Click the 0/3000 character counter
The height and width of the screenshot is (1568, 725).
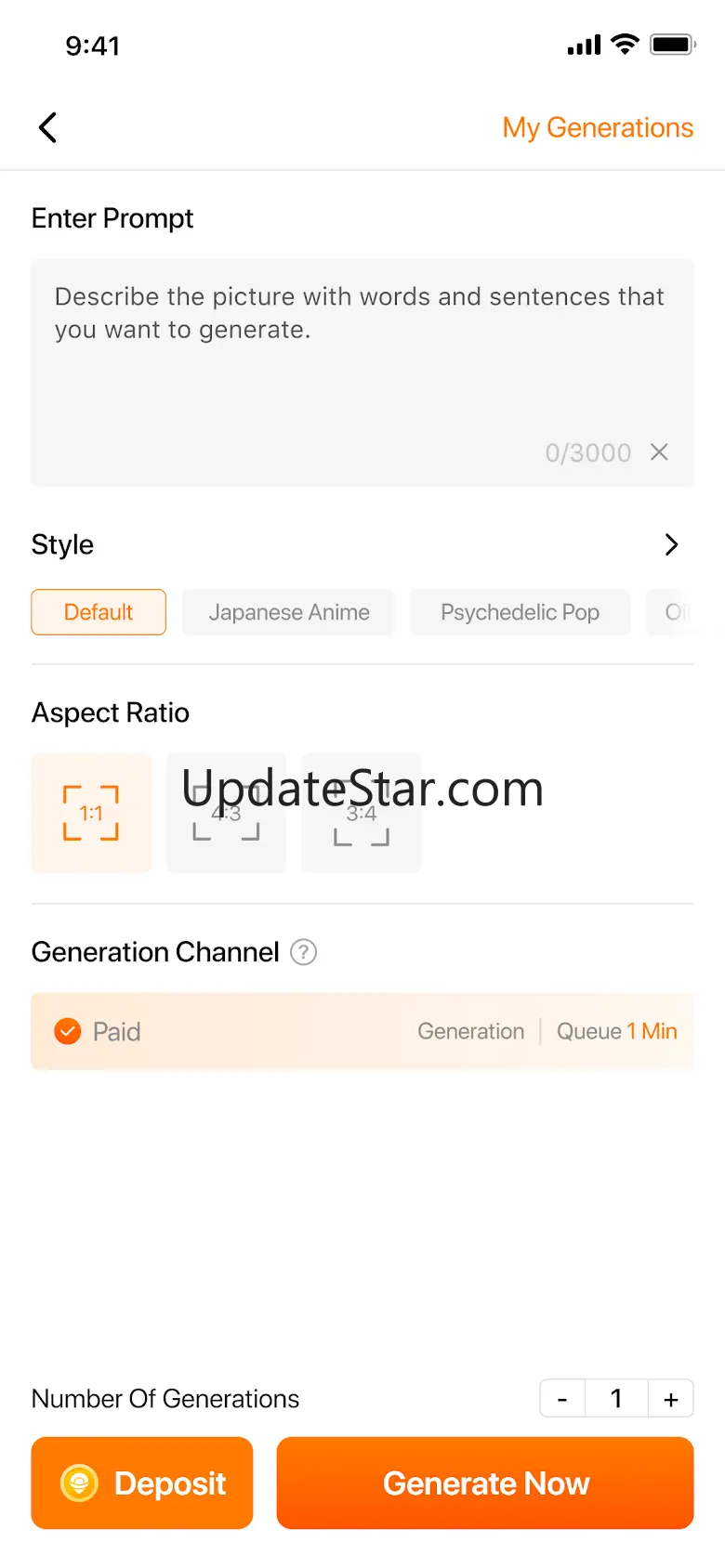tap(587, 452)
